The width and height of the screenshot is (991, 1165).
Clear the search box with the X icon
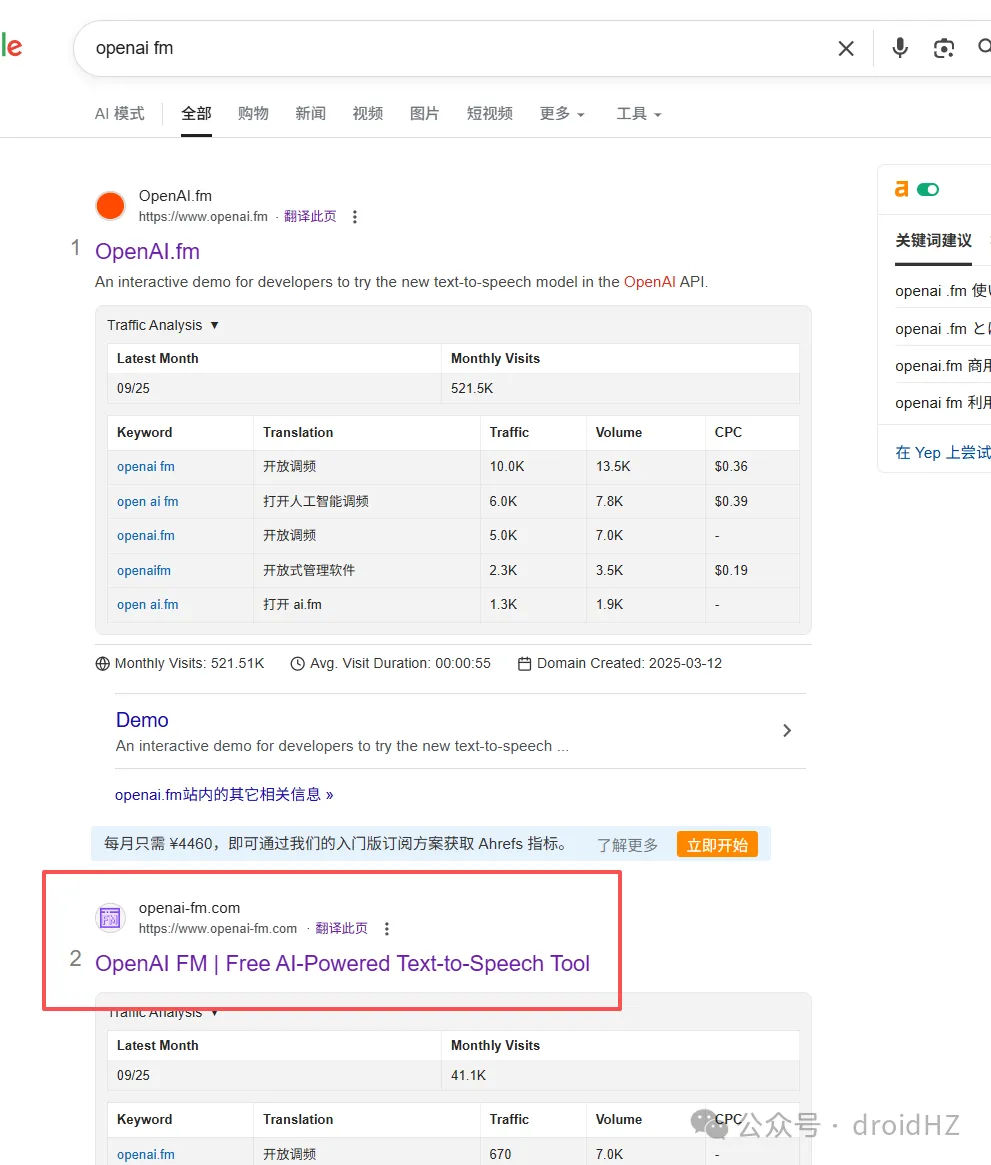point(846,48)
